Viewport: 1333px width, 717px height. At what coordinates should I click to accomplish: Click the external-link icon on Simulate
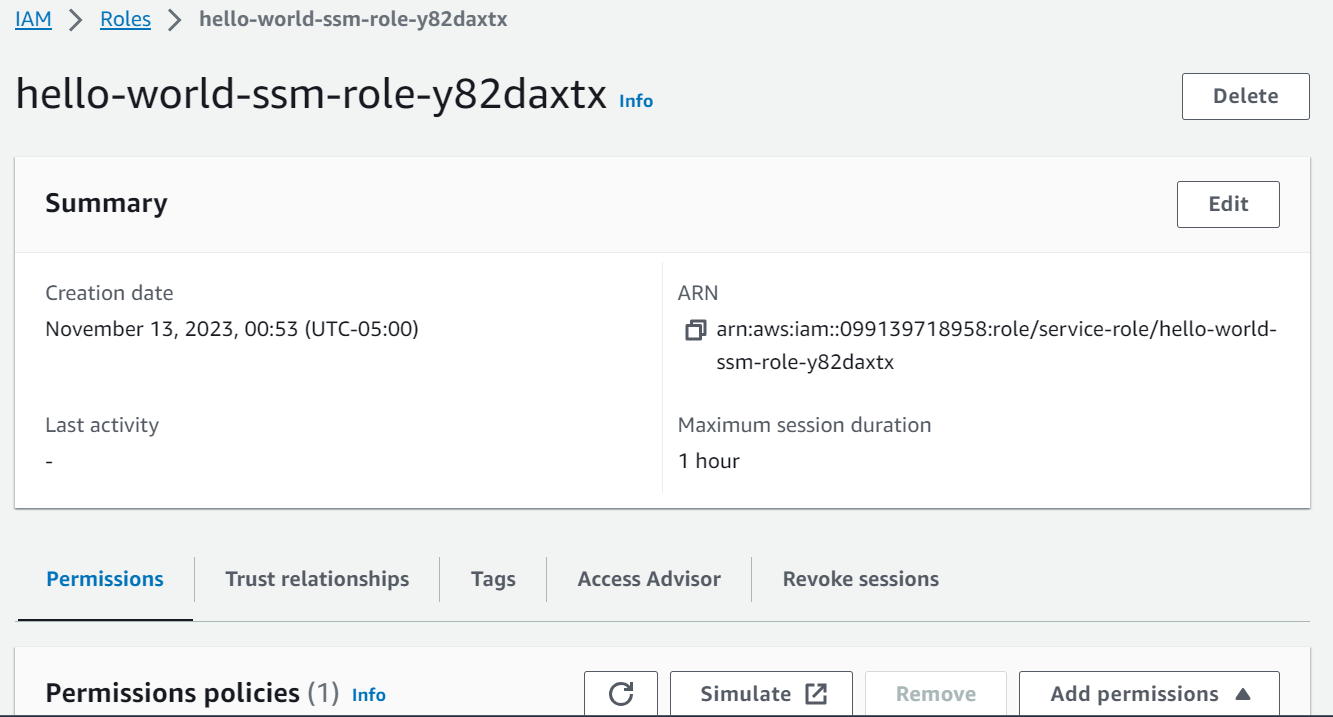tap(816, 694)
